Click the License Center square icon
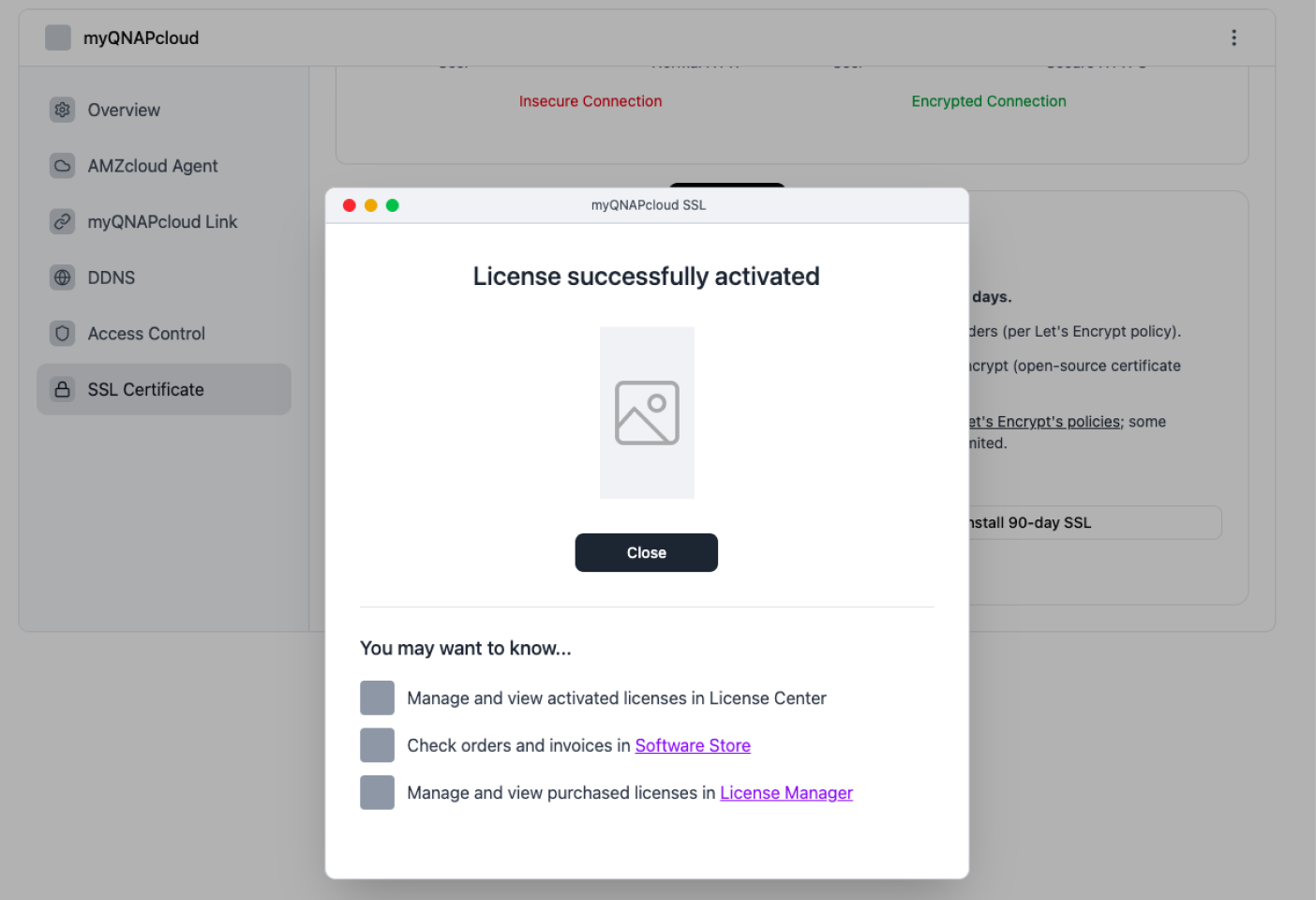The image size is (1316, 900). (x=377, y=698)
